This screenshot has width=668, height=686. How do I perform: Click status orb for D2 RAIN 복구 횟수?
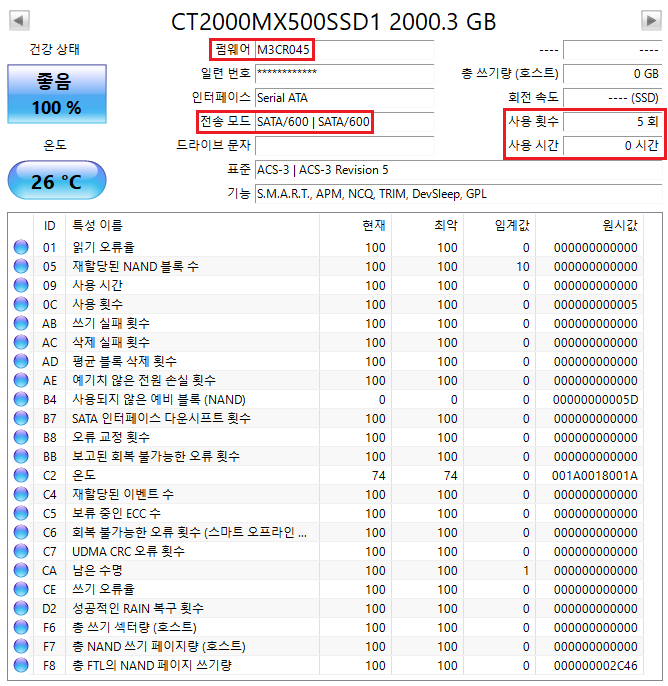point(21,609)
